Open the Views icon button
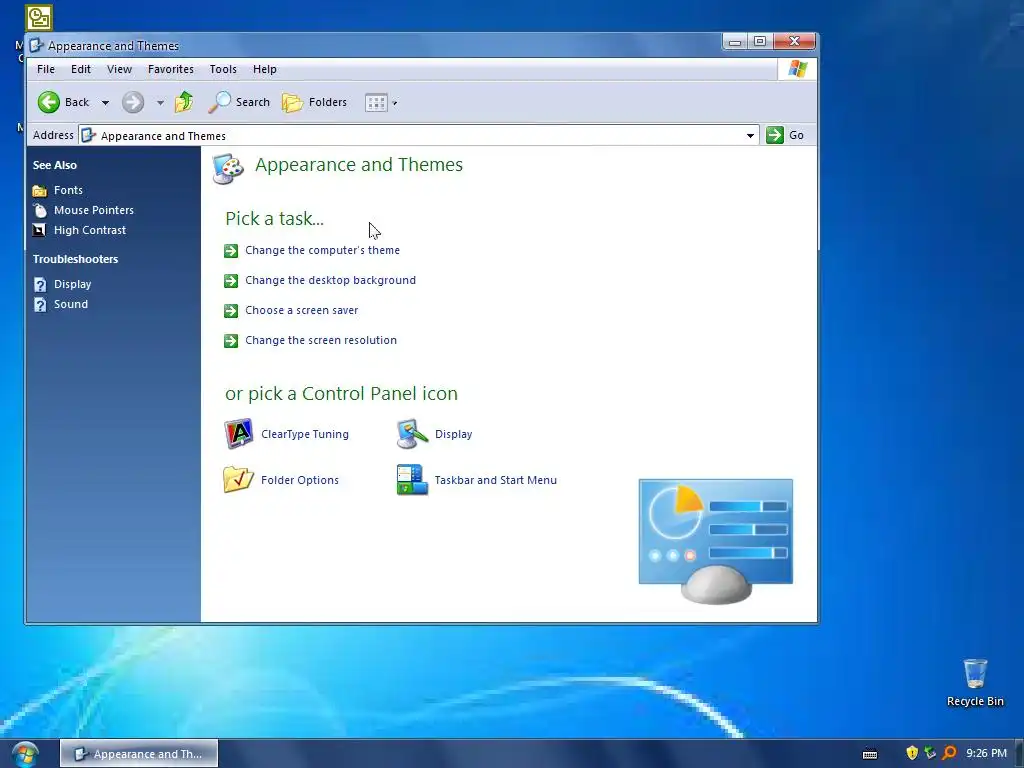 [x=376, y=103]
